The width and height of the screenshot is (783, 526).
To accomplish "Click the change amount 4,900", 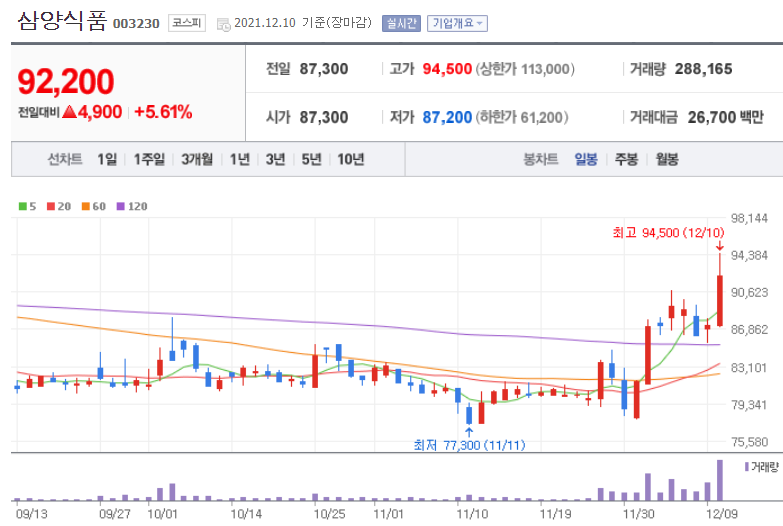I will pos(100,112).
